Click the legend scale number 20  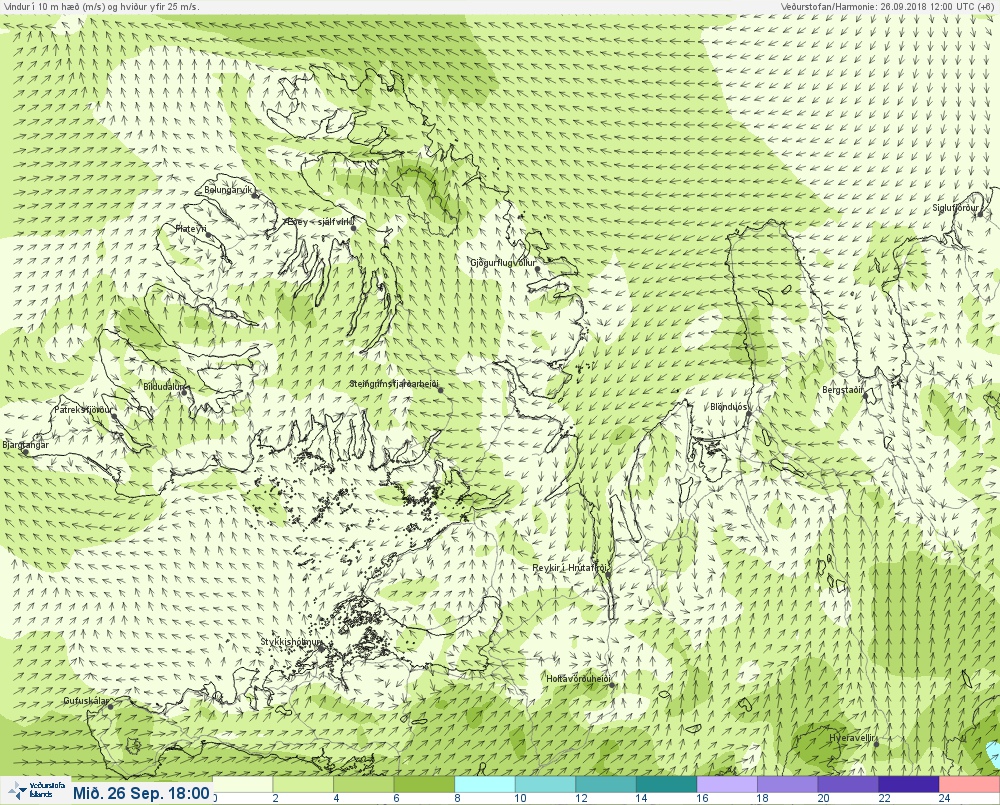[x=823, y=798]
